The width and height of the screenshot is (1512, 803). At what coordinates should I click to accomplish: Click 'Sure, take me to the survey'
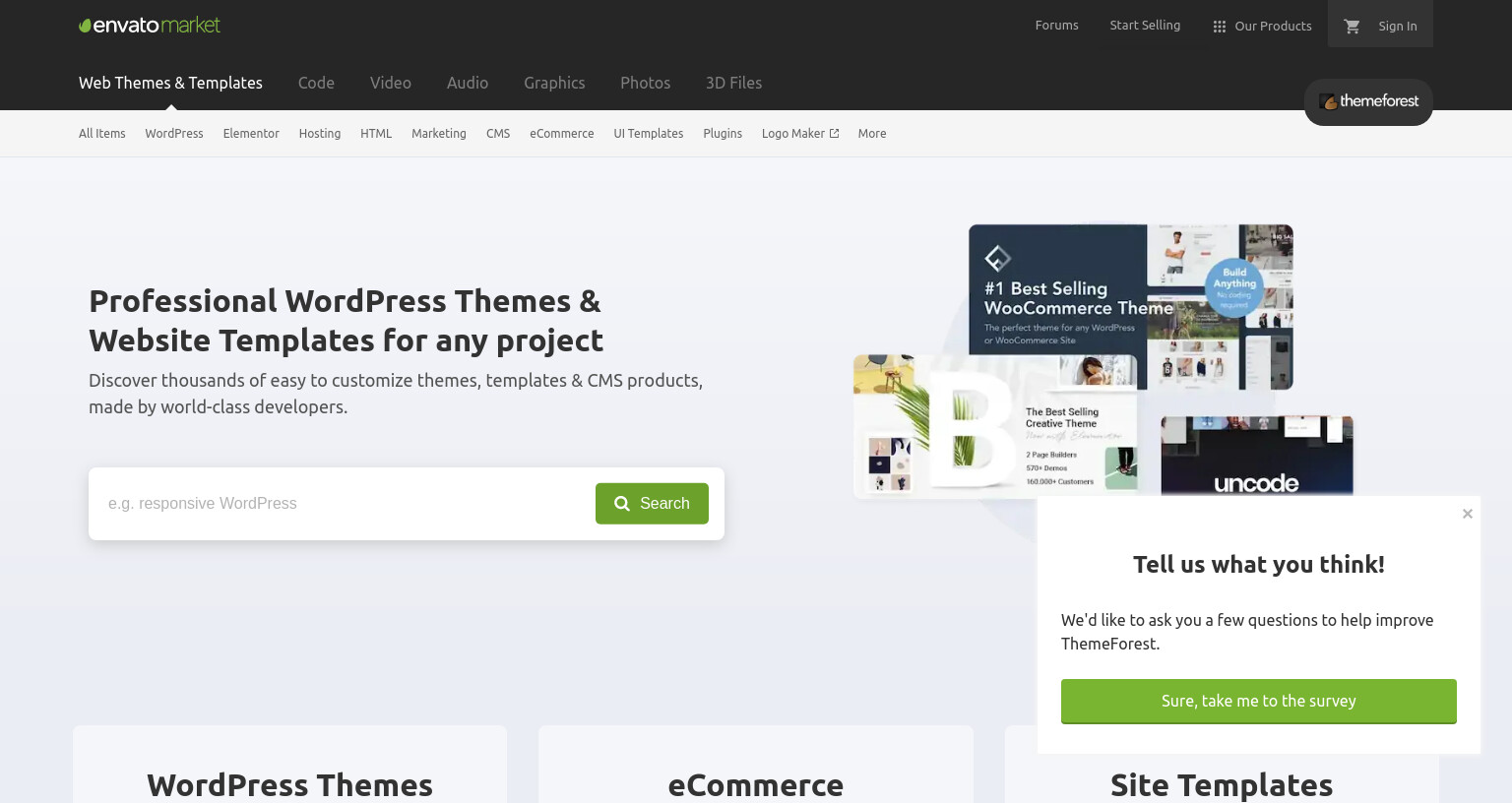click(1259, 702)
